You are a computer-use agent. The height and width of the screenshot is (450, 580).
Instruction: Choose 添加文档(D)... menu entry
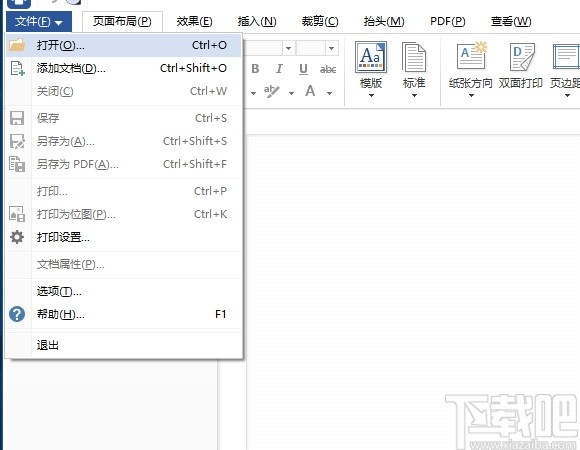click(x=124, y=68)
